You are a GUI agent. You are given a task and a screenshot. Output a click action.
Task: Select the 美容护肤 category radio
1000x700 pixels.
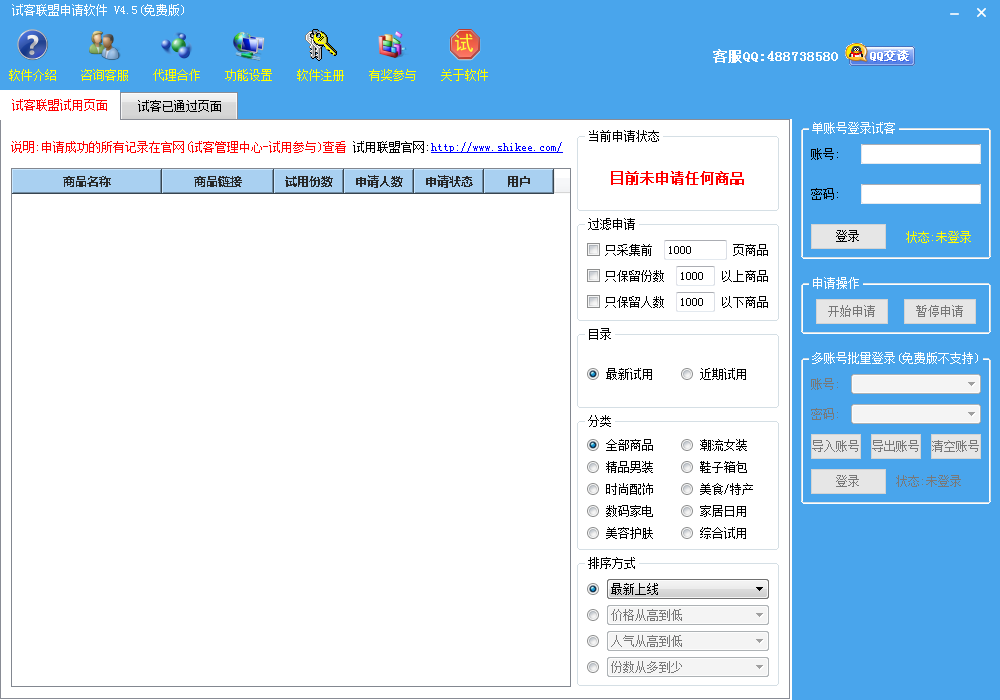point(593,533)
